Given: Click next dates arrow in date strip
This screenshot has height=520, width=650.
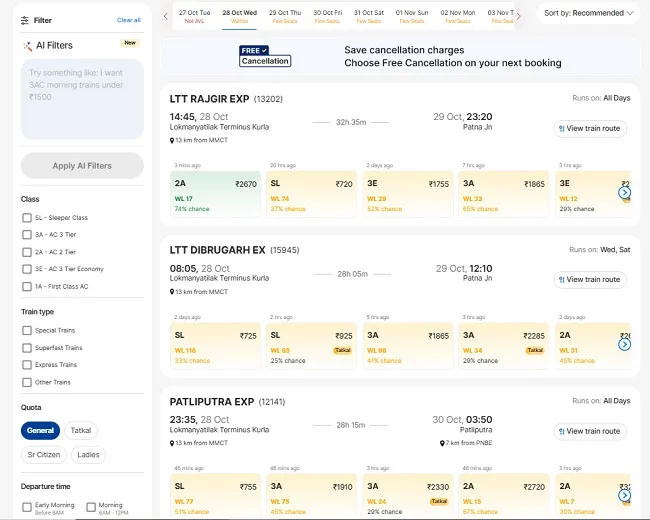Looking at the screenshot, I should pyautogui.click(x=519, y=17).
